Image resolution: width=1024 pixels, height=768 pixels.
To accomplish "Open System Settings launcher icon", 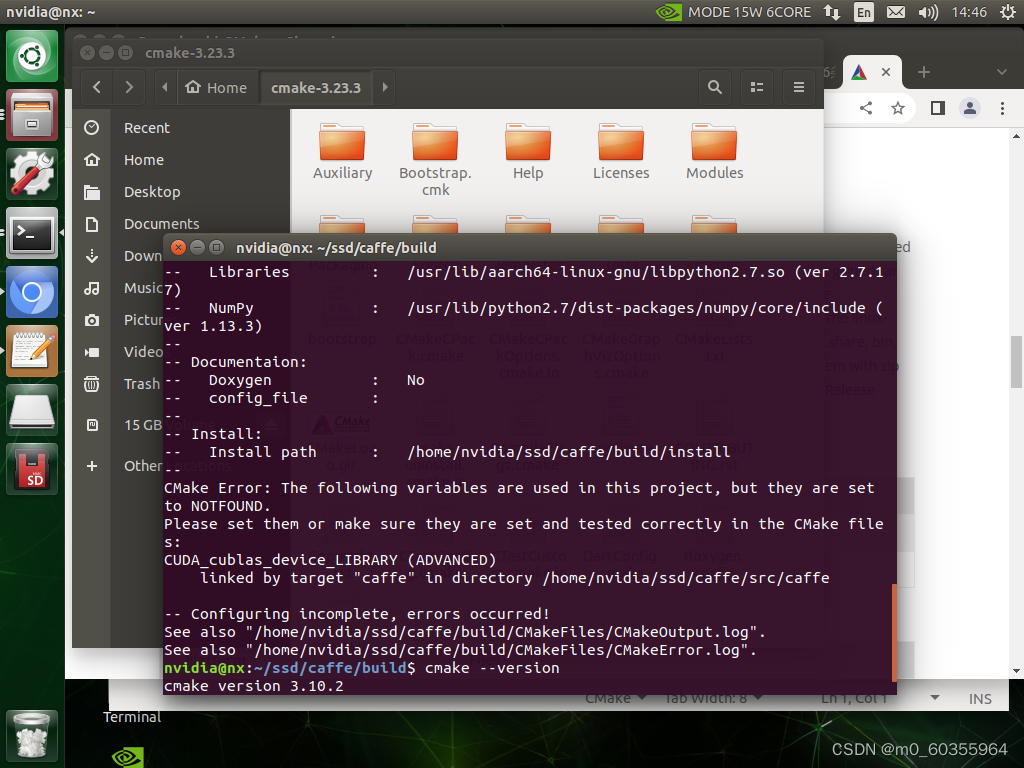I will click(32, 174).
